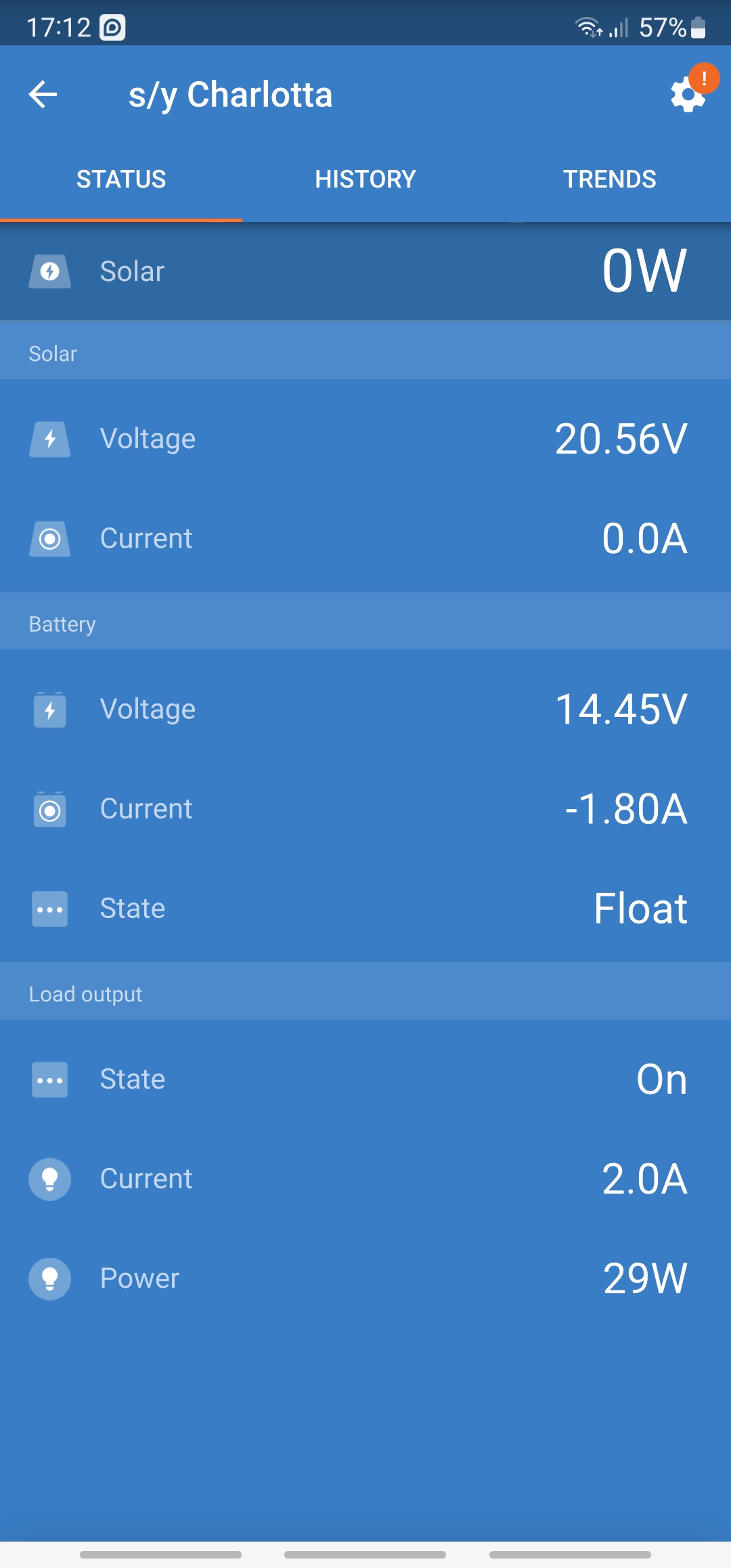Tap the back arrow

click(x=43, y=94)
